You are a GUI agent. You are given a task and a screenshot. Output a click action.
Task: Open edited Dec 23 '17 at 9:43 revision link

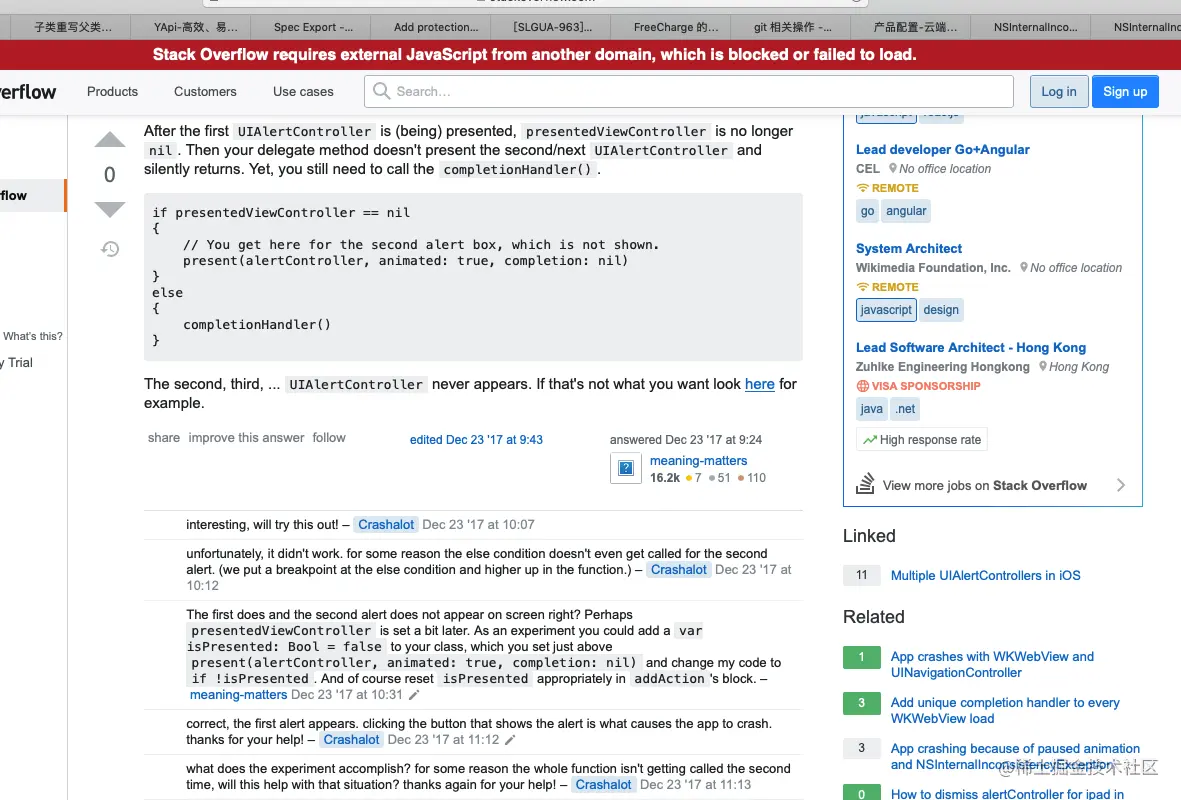coord(476,440)
